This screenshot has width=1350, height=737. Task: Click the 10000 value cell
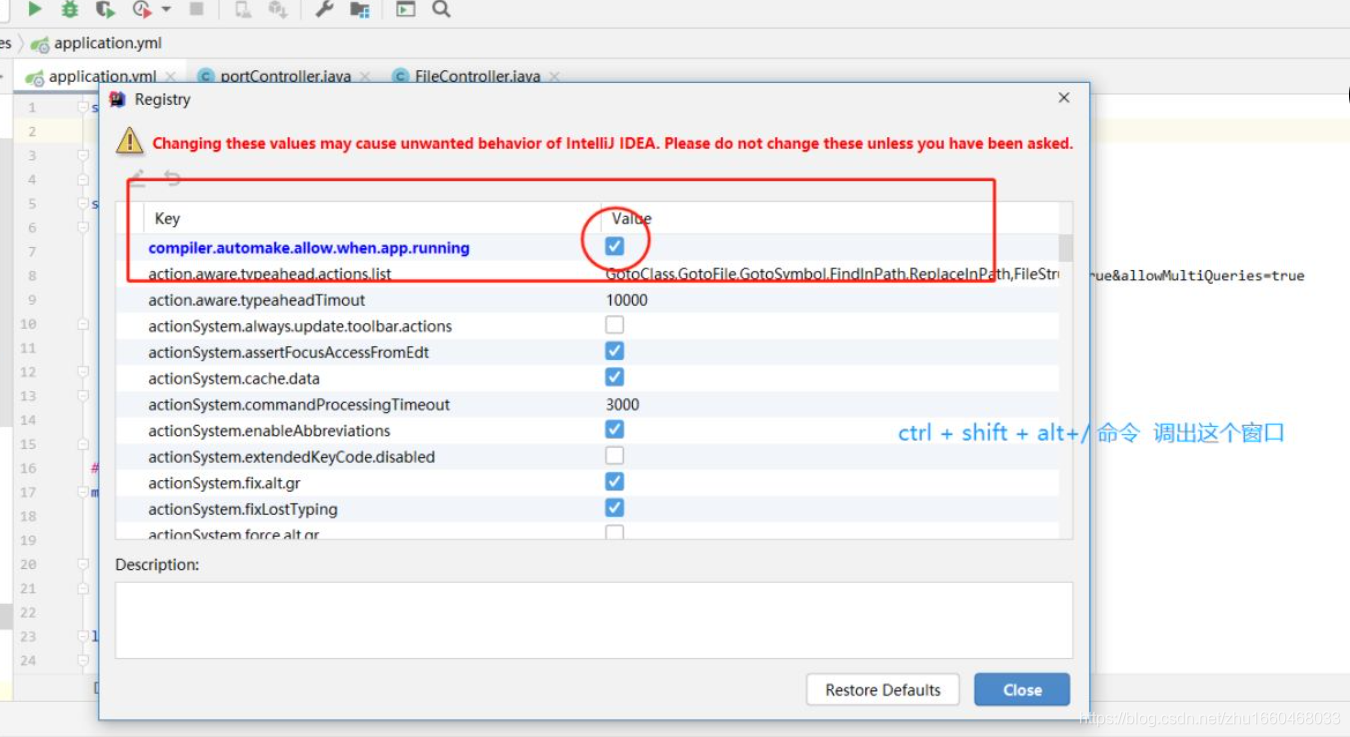(x=627, y=300)
